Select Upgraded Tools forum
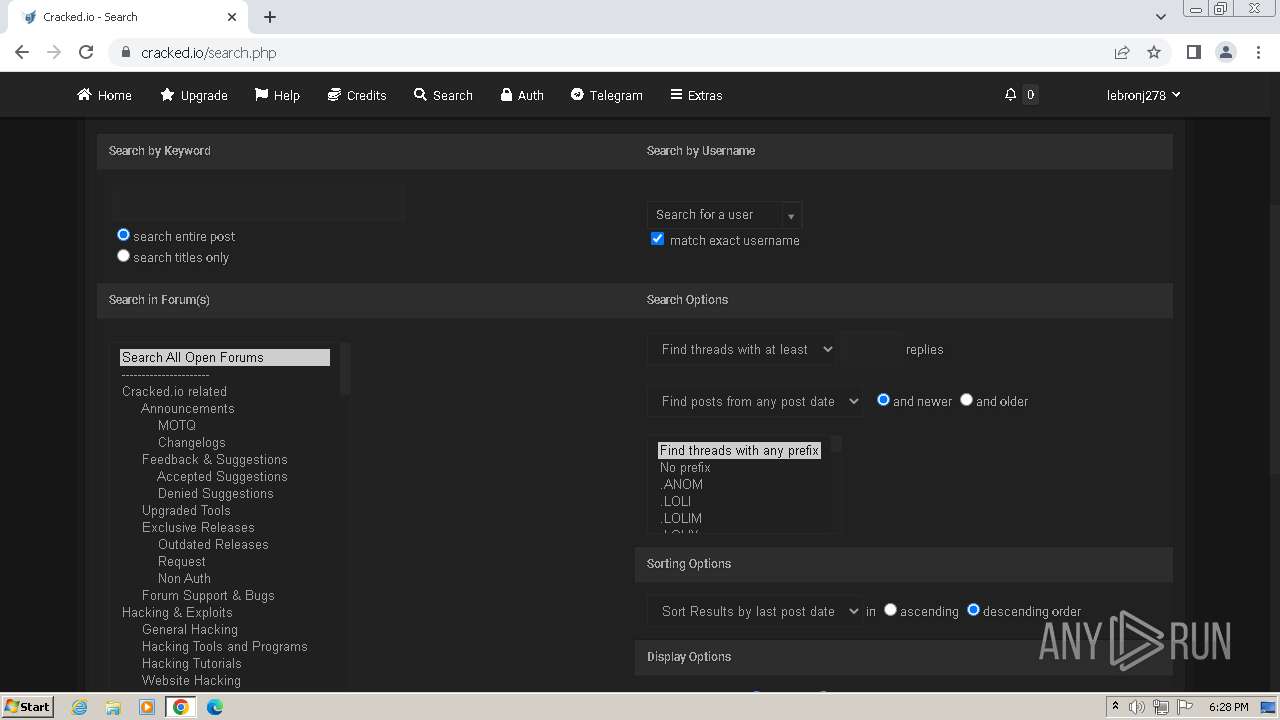 coord(186,510)
